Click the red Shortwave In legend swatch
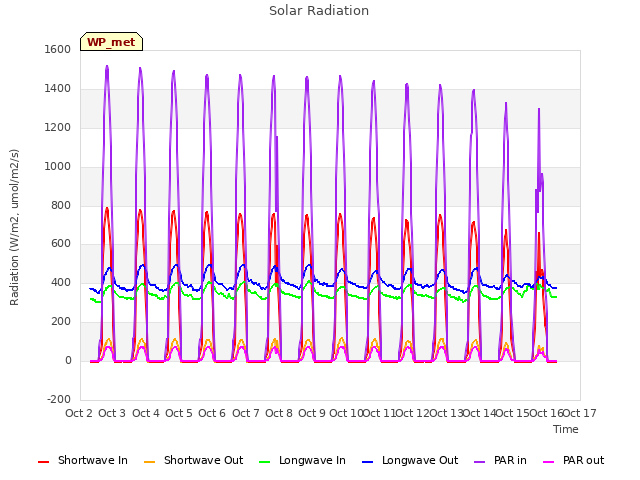The width and height of the screenshot is (640, 480). click(x=43, y=462)
